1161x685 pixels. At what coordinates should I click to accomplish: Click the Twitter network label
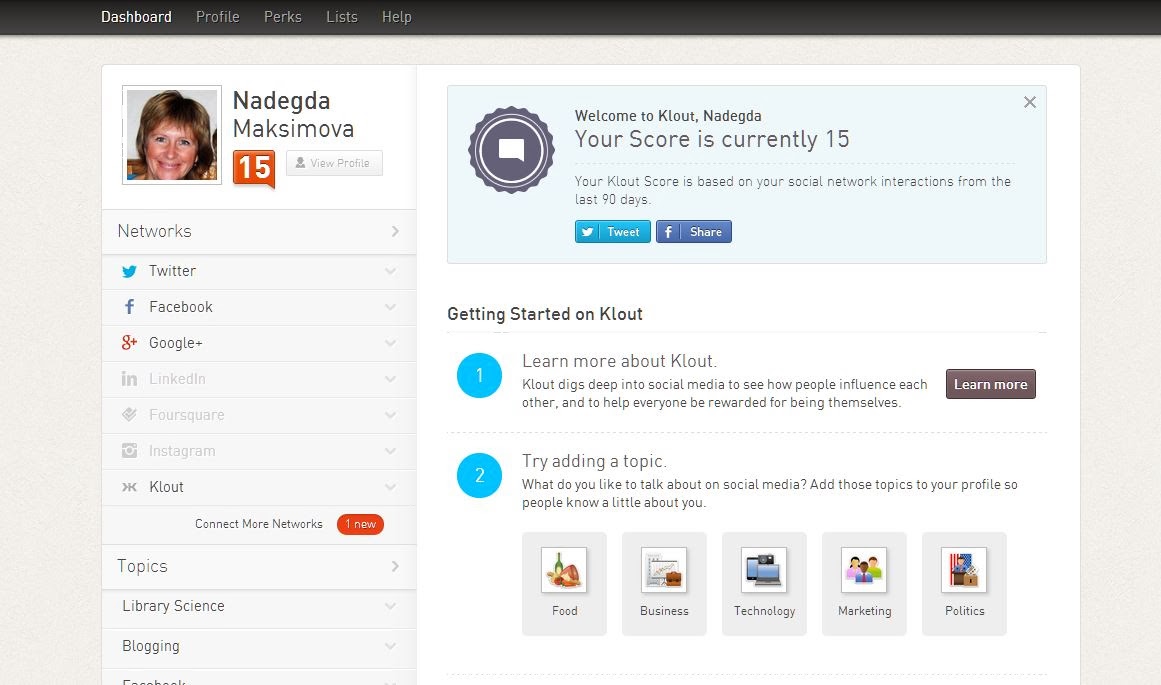[x=173, y=271]
